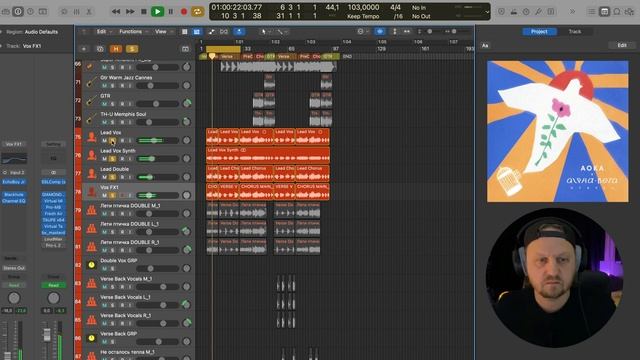The height and width of the screenshot is (360, 640).
Task: Open the scissors Editors icon
Action: [x=89, y=12]
